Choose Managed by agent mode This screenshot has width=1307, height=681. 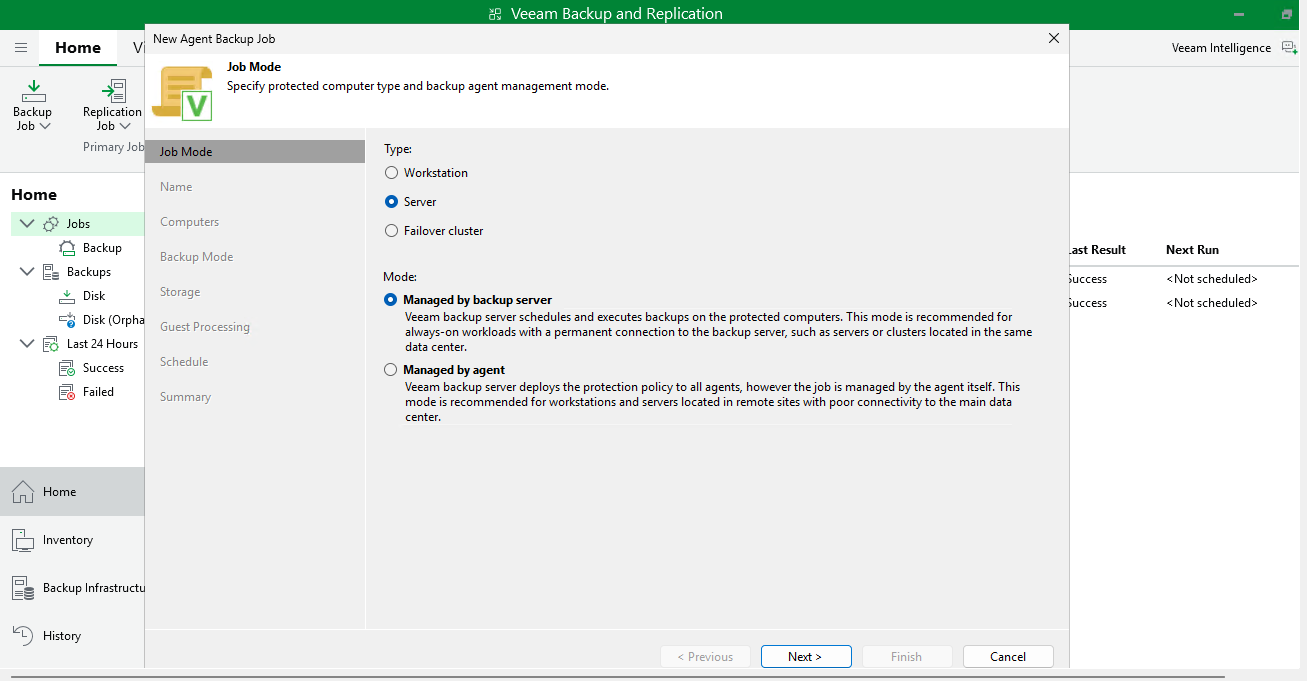tap(391, 370)
